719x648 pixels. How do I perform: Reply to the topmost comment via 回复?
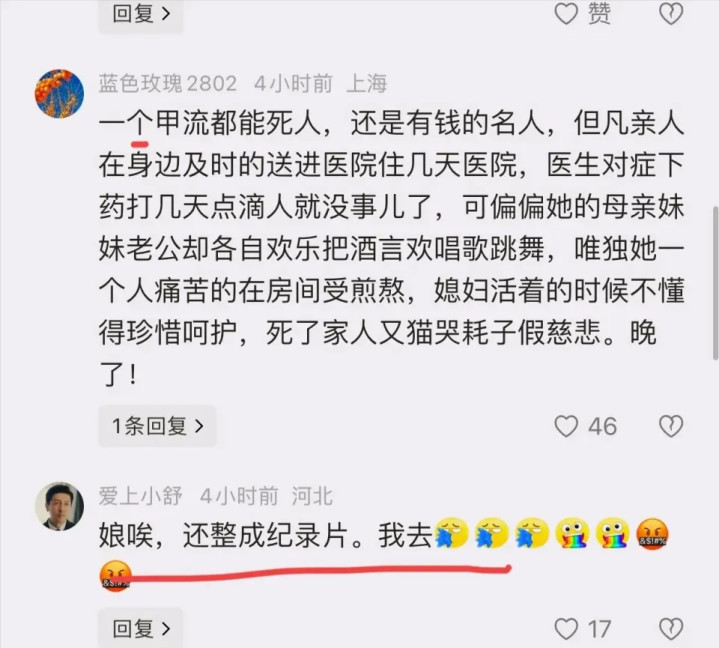click(141, 14)
